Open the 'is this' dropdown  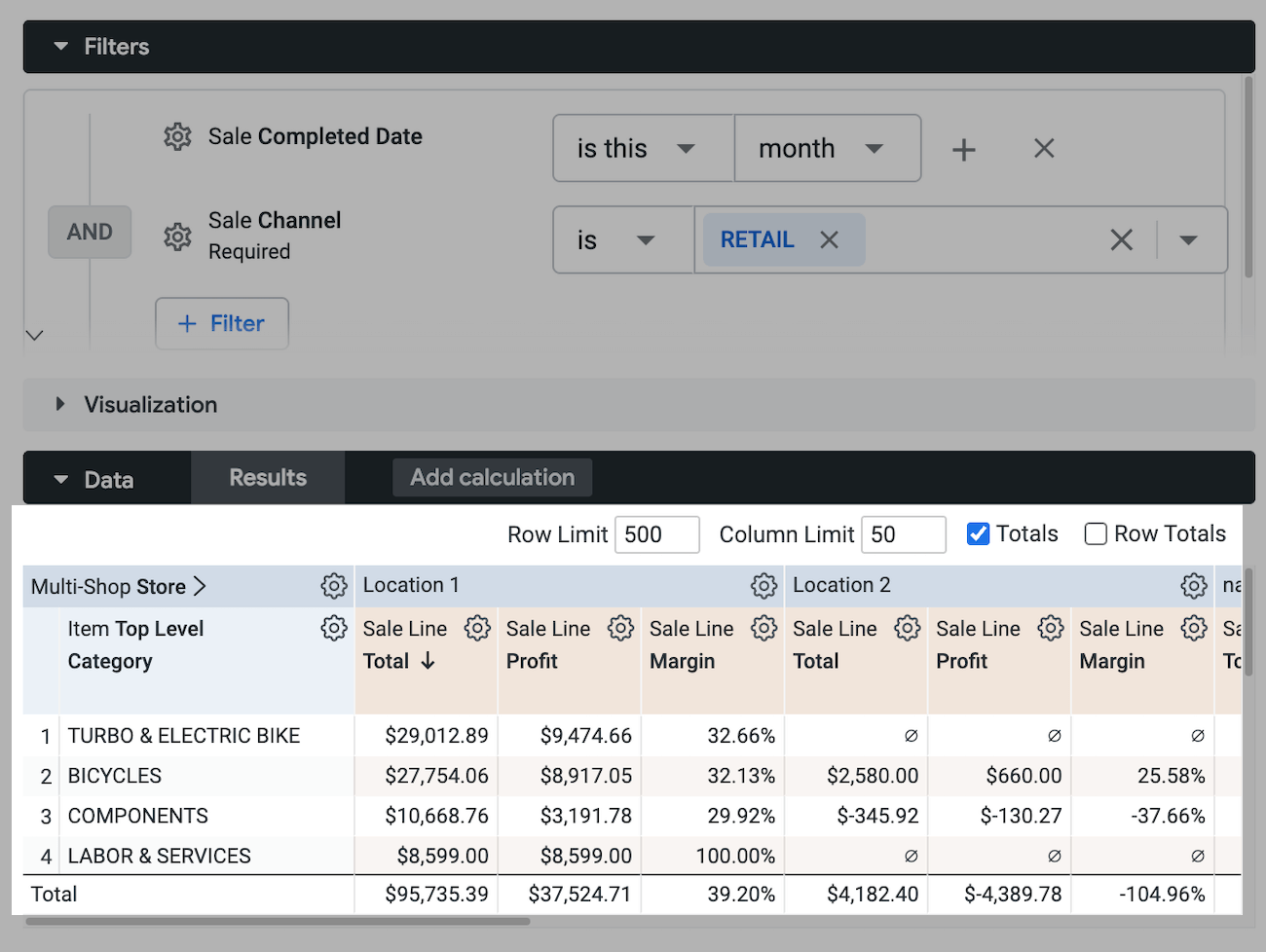642,148
